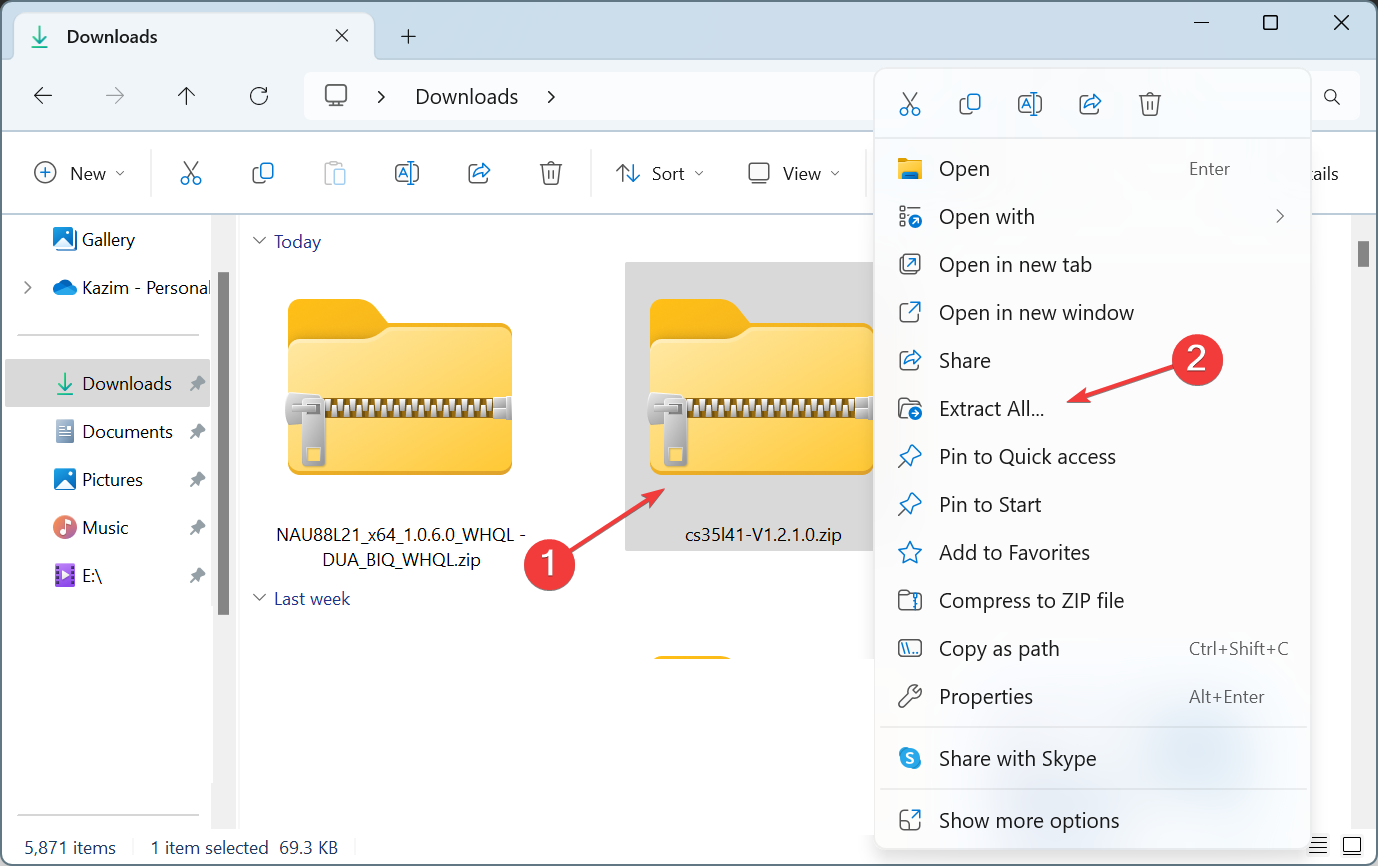Screen dimensions: 1378x866
Task: Click the pin icon beside Documents
Action: 198,432
